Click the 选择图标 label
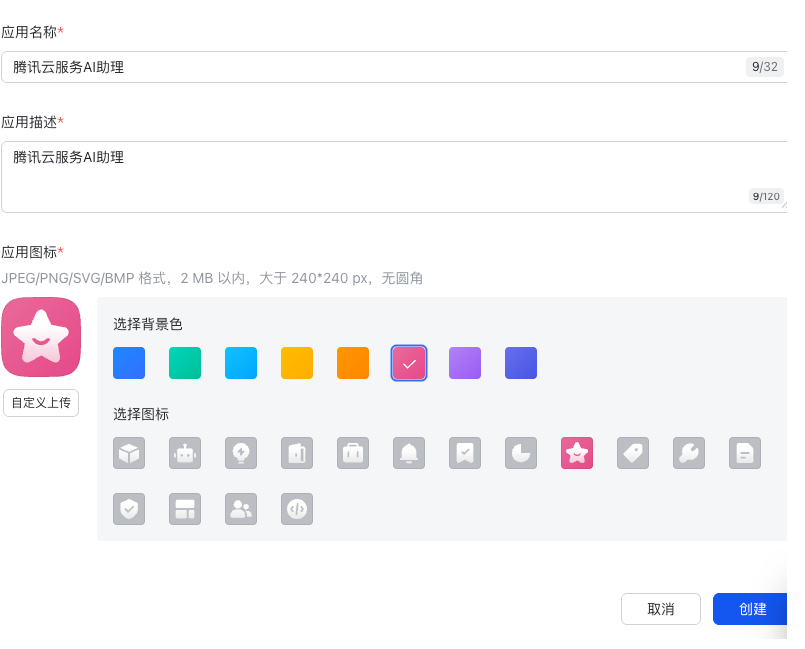The width and height of the screenshot is (805, 649). [141, 414]
